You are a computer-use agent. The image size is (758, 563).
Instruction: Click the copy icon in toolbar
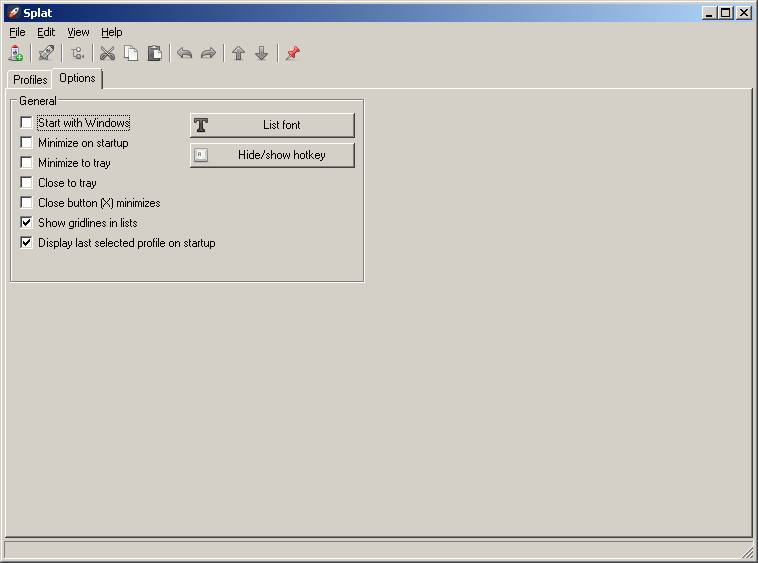point(131,54)
